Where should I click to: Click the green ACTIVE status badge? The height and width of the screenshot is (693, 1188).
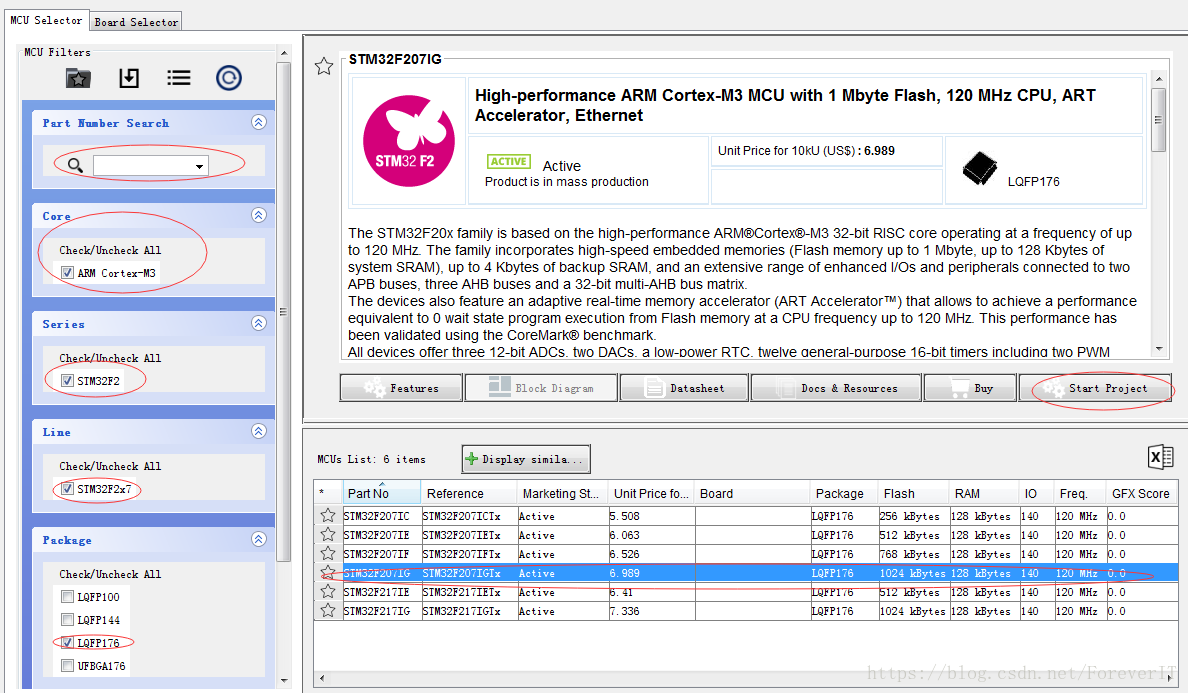(508, 161)
